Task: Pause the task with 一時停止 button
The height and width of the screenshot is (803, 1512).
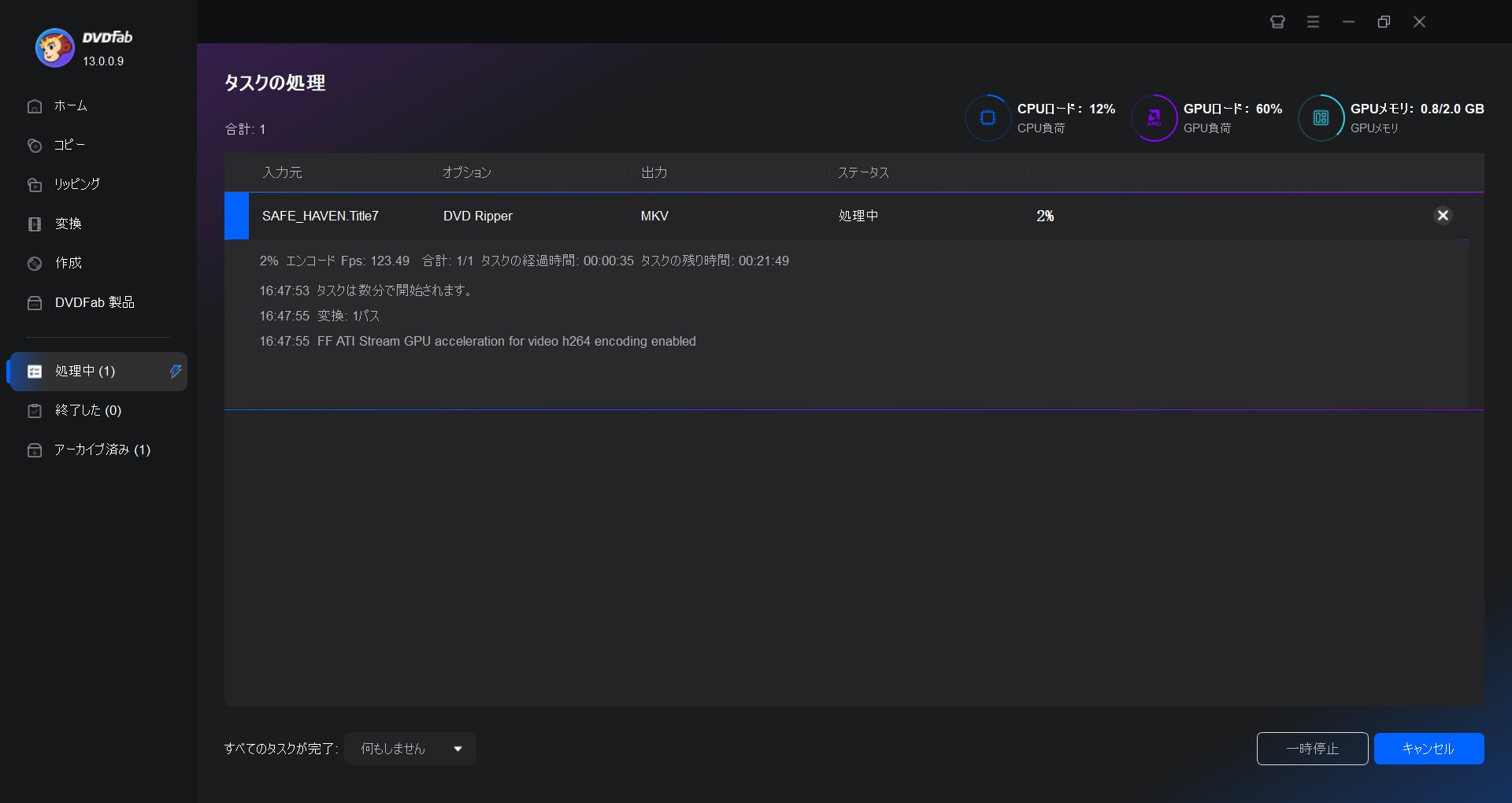Action: click(x=1312, y=749)
